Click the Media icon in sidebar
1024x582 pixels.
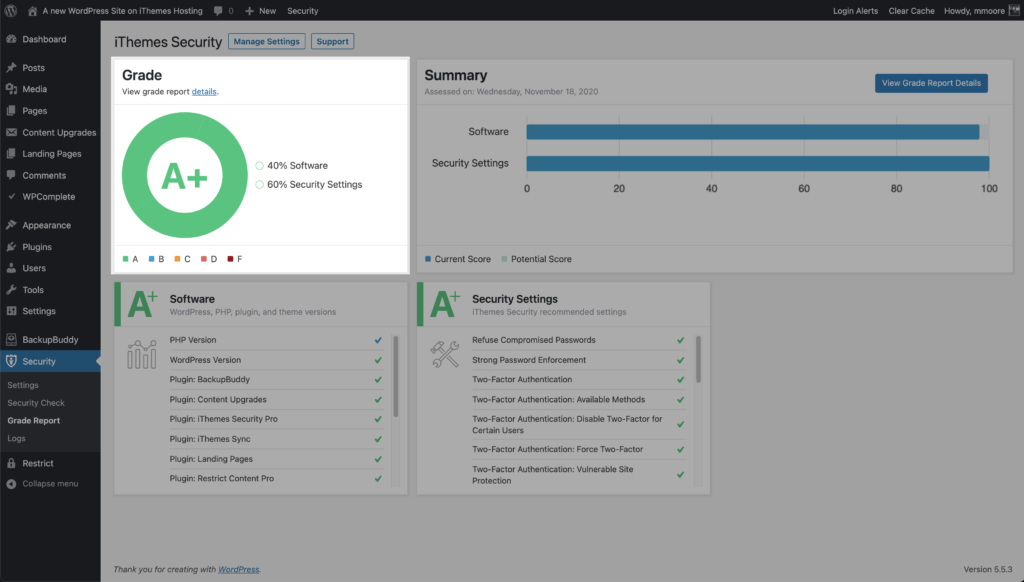click(x=11, y=89)
